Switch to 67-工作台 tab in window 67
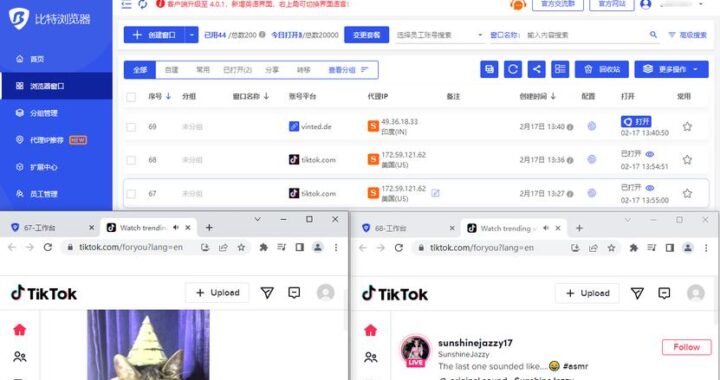The image size is (720, 380). pyautogui.click(x=51, y=228)
